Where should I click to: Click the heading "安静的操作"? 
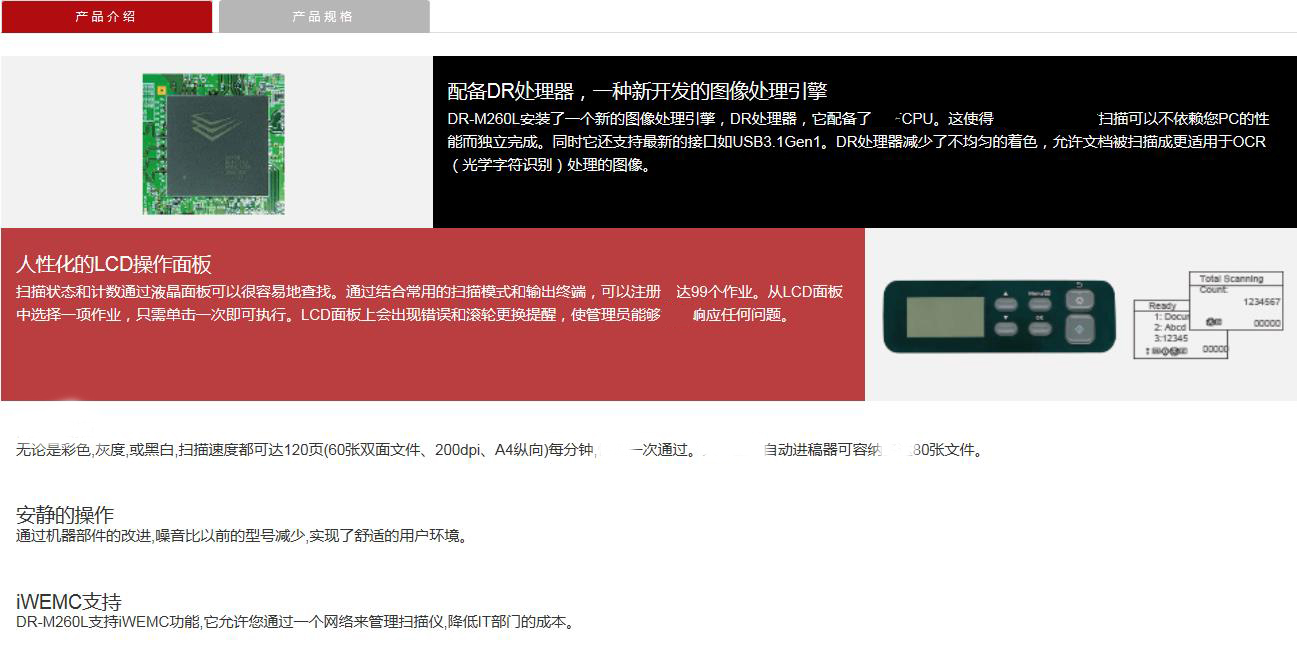(65, 516)
